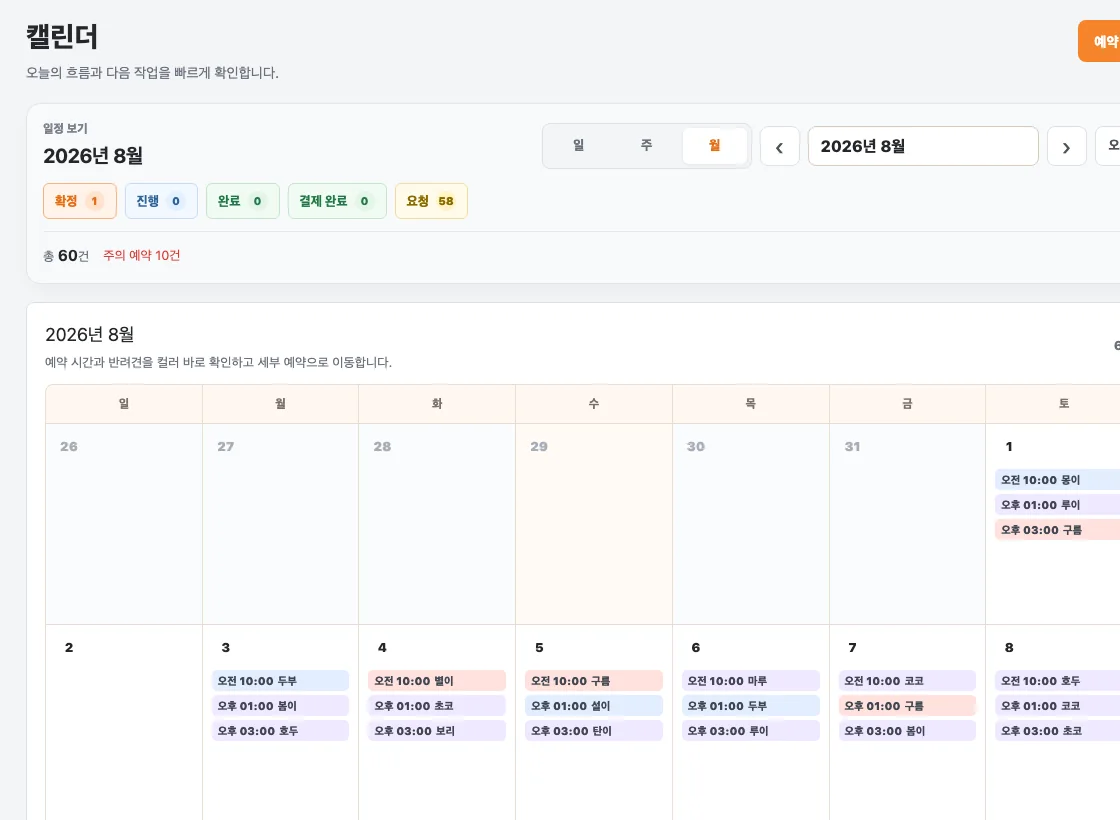Screen dimensions: 1120x820
Task: Open 오전 10:00 별이 booking on Aug 4
Action: [437, 681]
